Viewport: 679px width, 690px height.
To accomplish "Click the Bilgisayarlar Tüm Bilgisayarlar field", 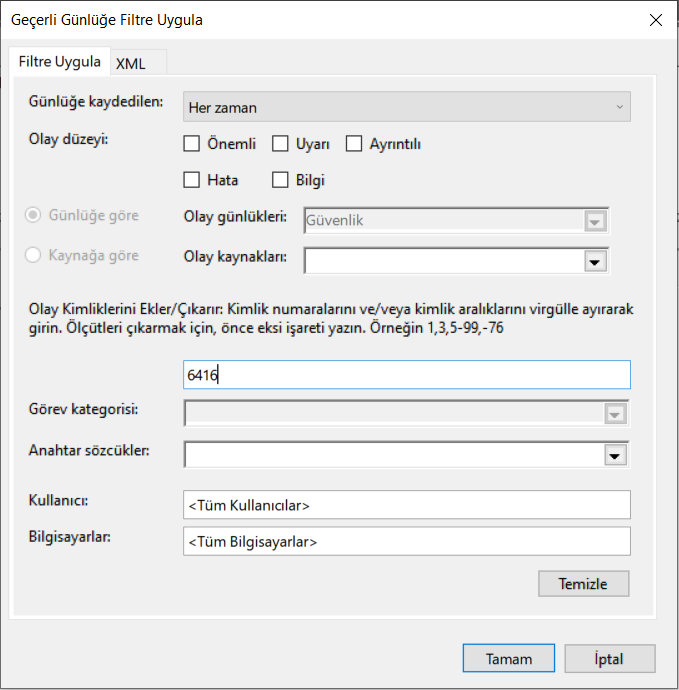I will click(407, 541).
